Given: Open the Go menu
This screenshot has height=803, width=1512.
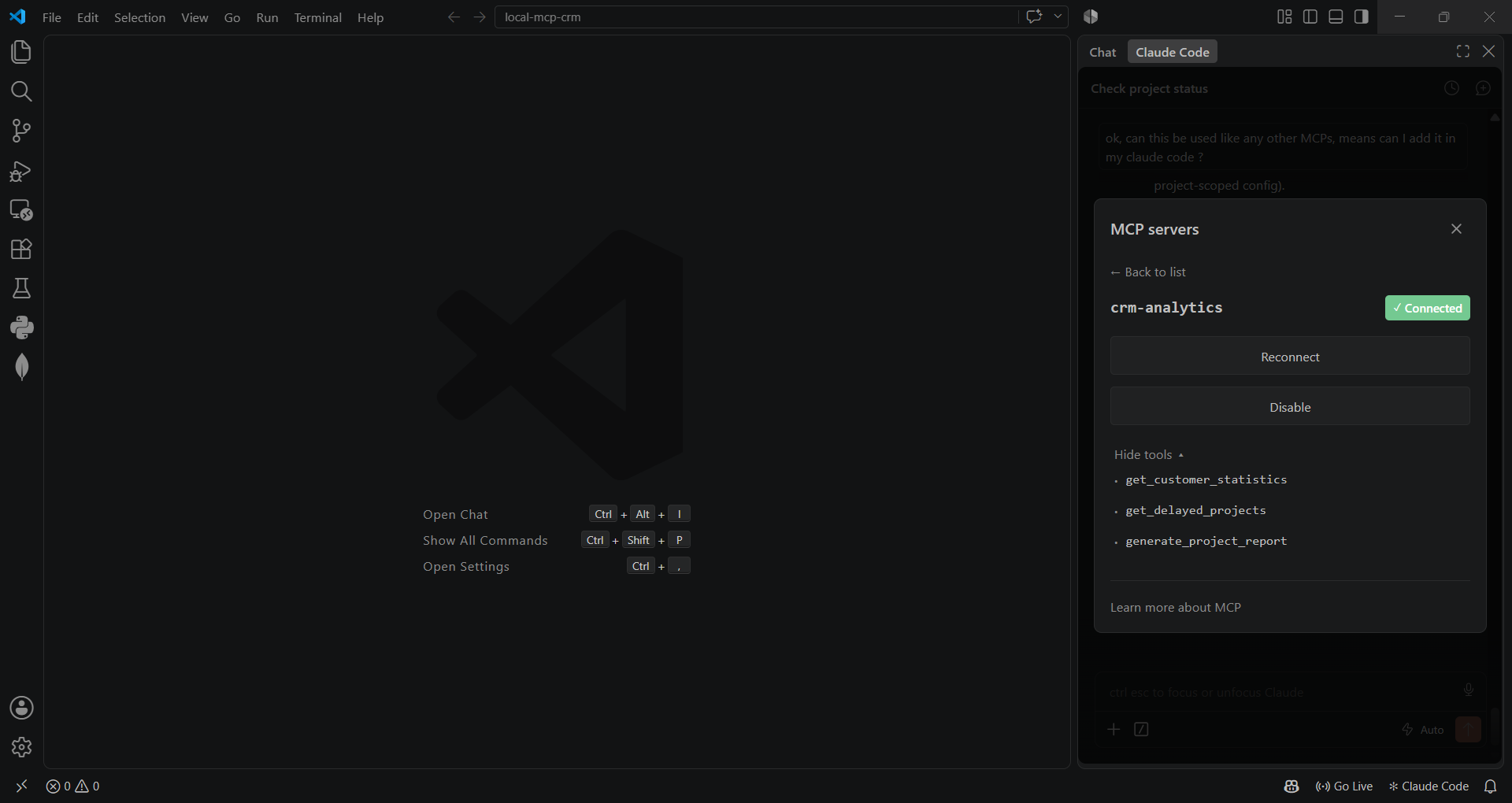Looking at the screenshot, I should pos(232,17).
